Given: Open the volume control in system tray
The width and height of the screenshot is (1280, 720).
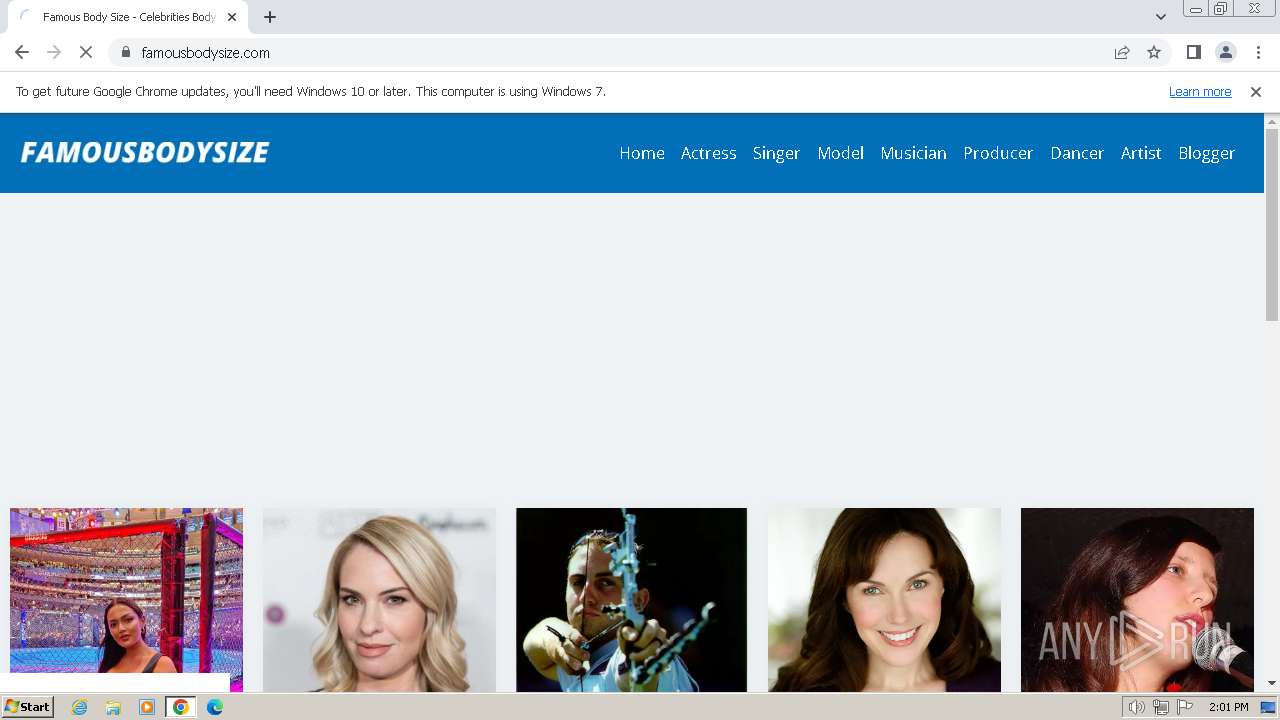Looking at the screenshot, I should coord(1136,707).
